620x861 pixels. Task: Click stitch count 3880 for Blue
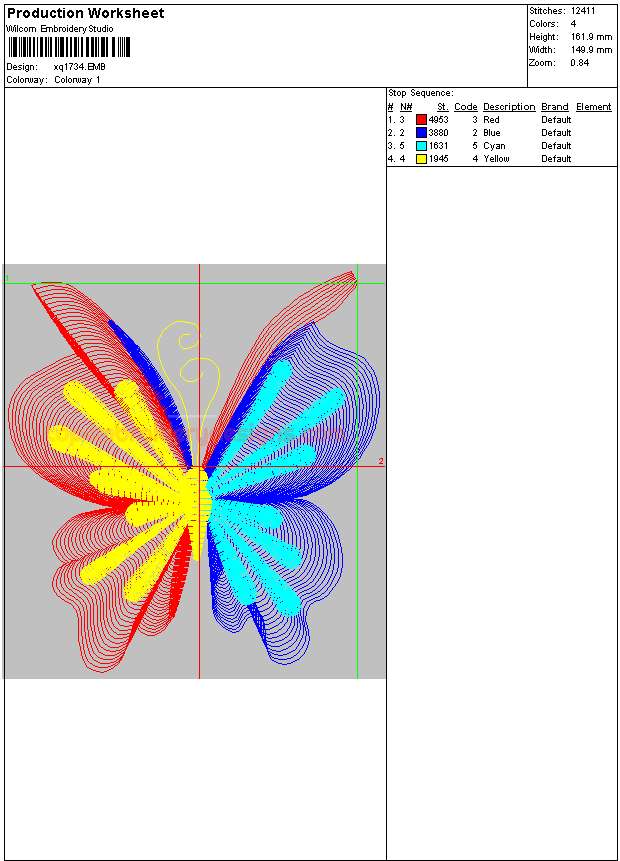point(438,133)
